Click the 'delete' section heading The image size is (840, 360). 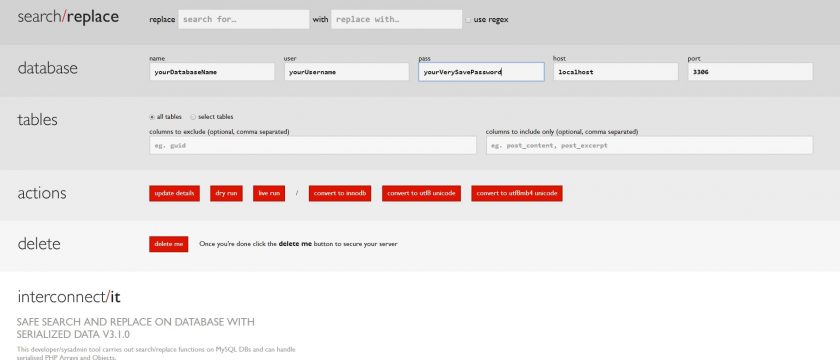39,244
